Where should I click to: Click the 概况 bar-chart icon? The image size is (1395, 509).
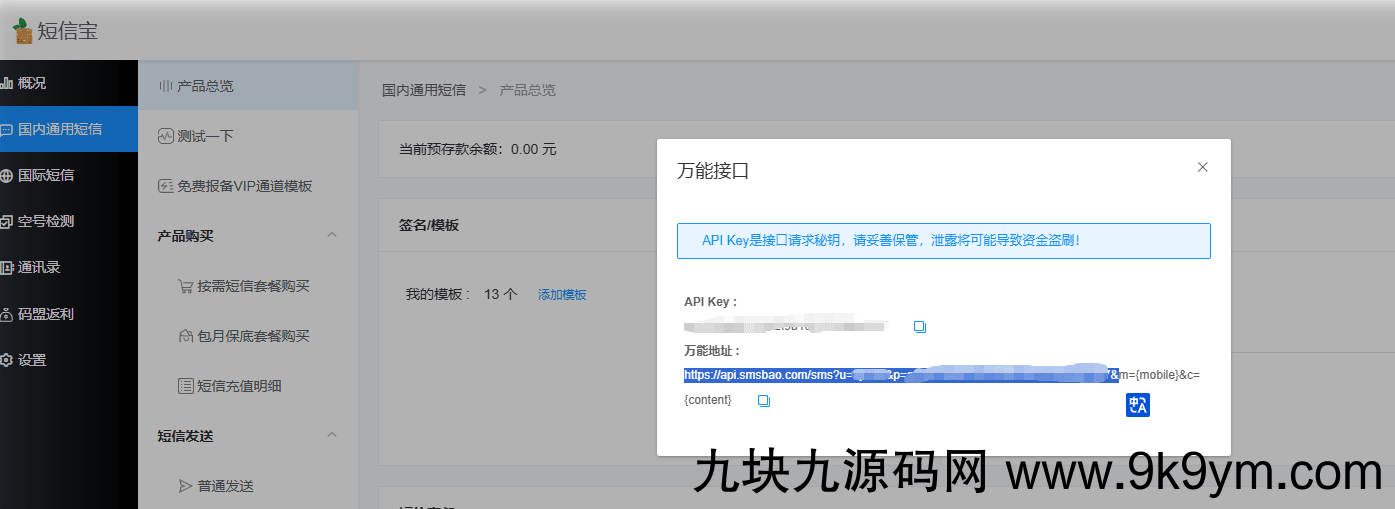pos(6,83)
